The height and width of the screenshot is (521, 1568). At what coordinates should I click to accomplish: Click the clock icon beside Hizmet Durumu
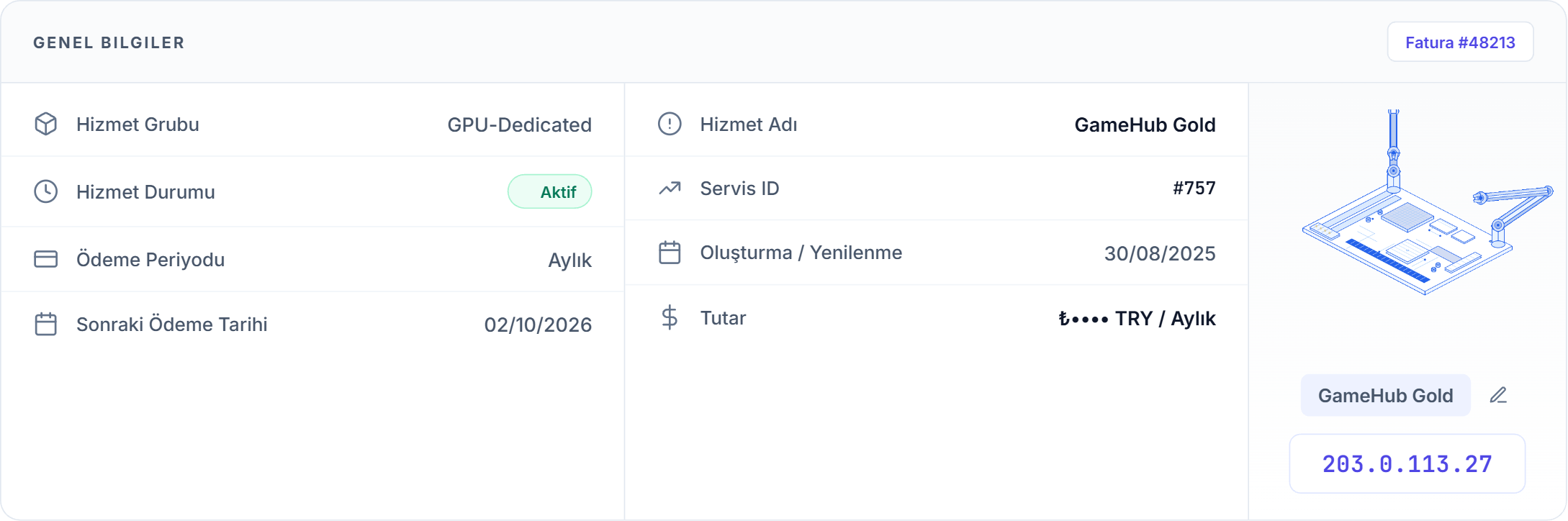(x=46, y=192)
